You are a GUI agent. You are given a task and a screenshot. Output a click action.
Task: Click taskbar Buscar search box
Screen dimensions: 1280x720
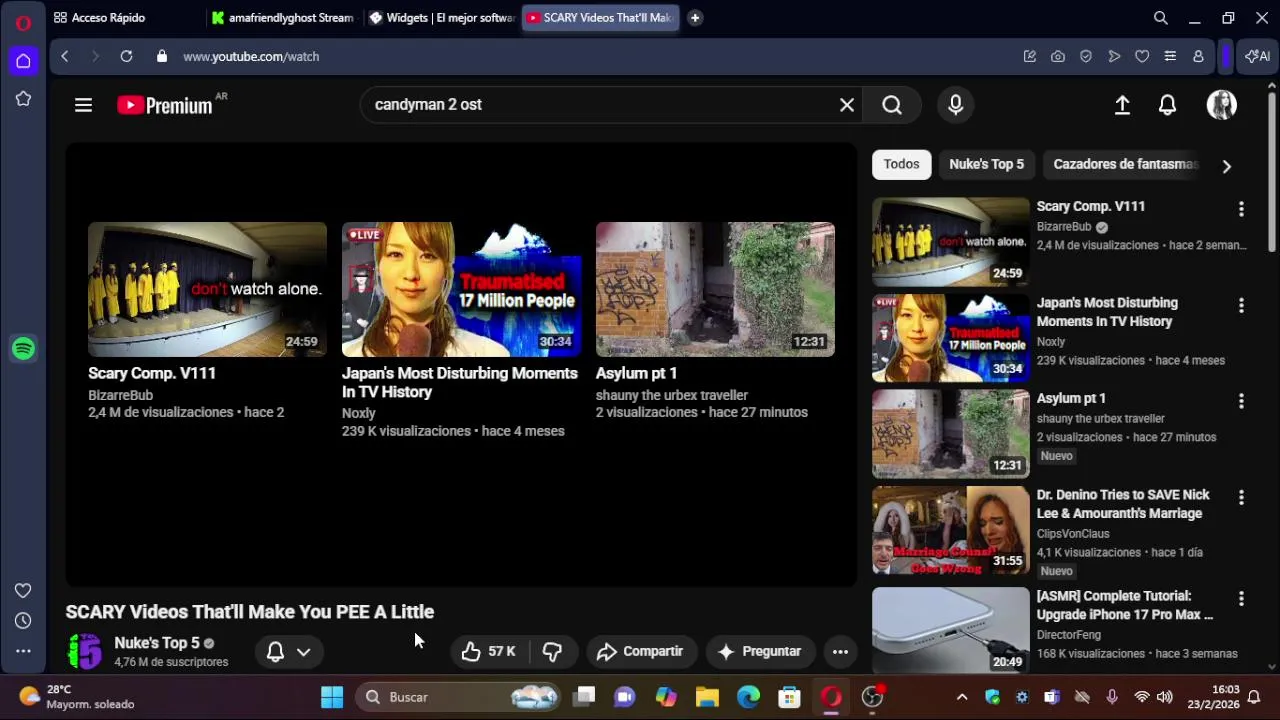click(458, 697)
